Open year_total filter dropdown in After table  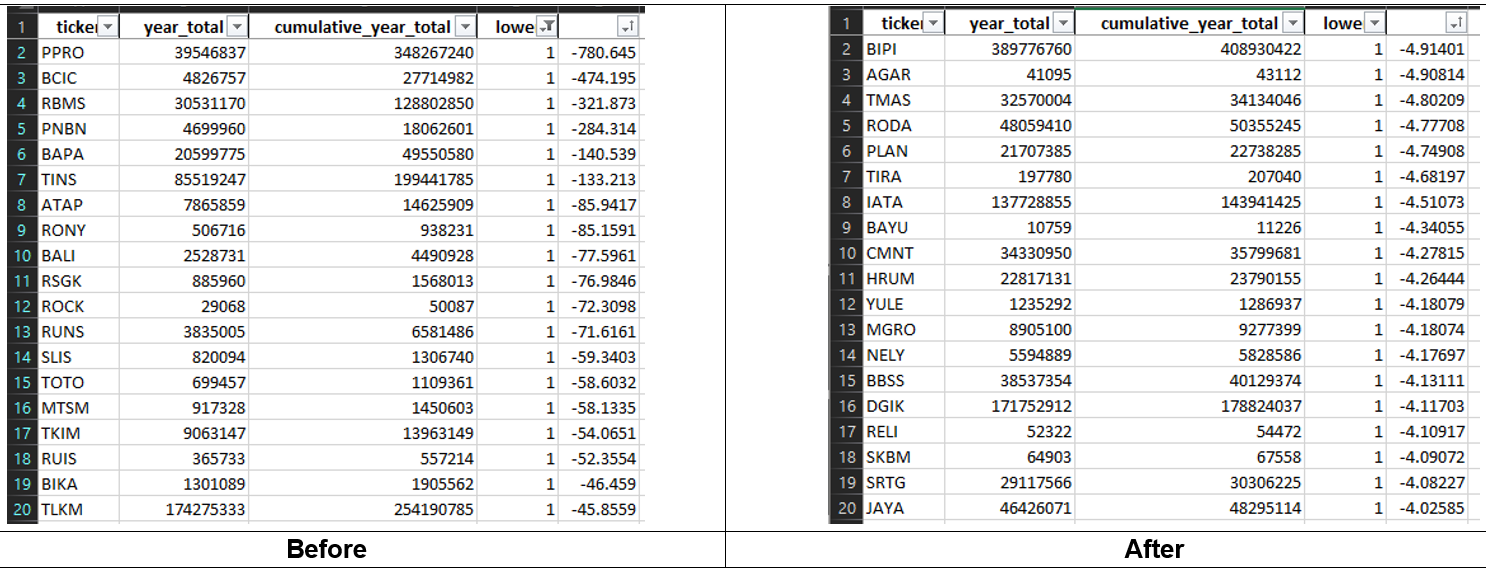pos(1063,23)
